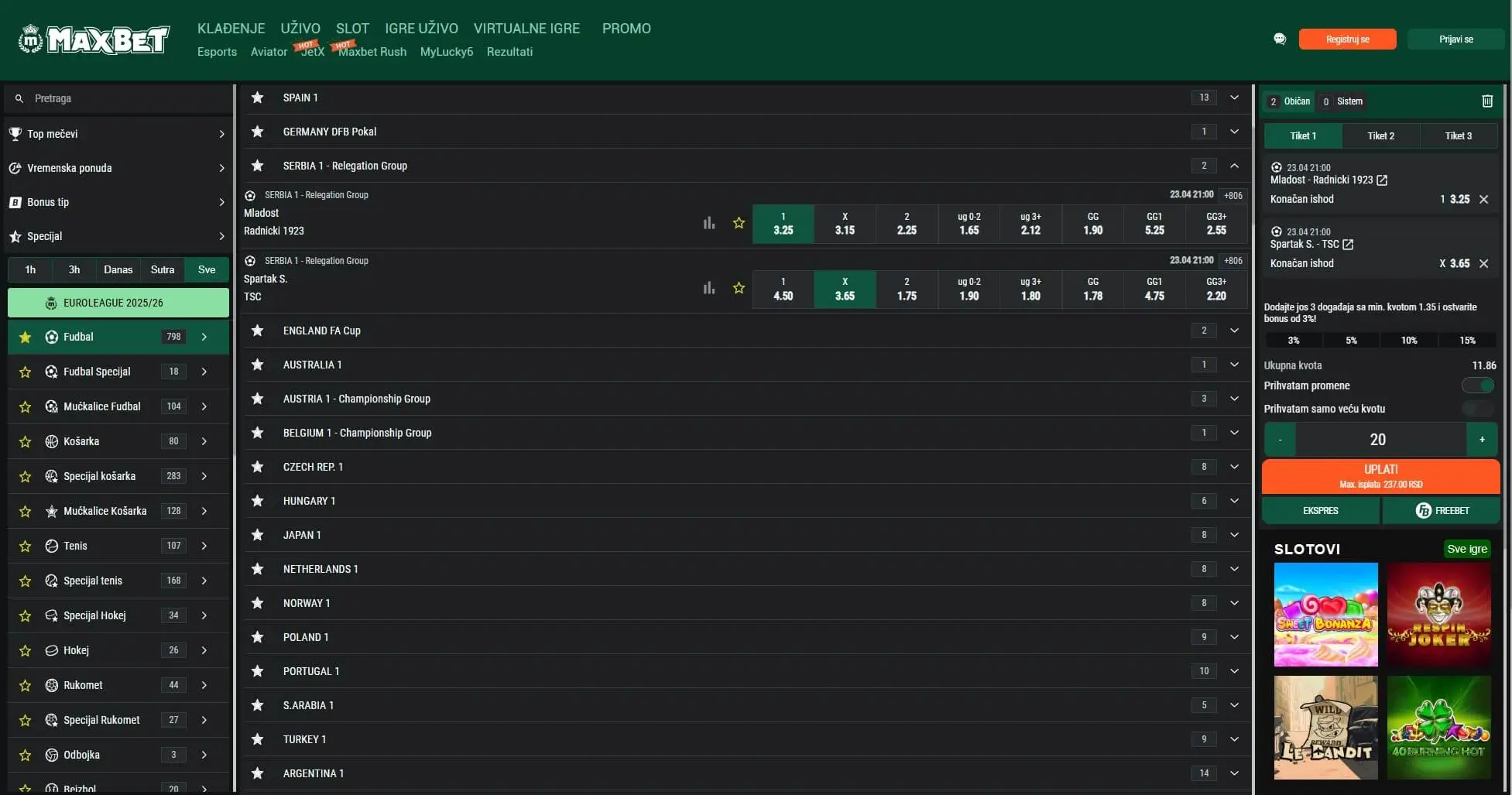Star the JAPAN 1 league
Image resolution: width=1512 pixels, height=795 pixels.
point(258,535)
